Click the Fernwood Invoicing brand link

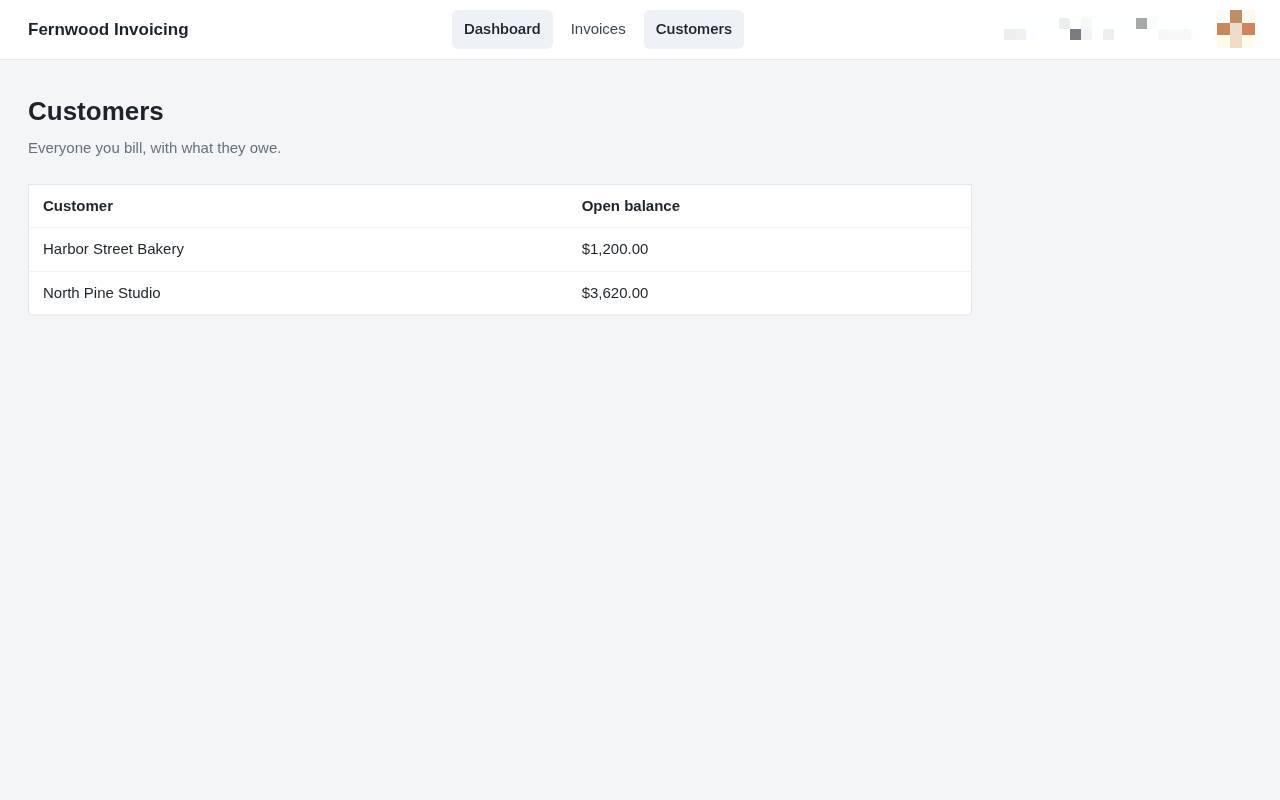tap(108, 30)
